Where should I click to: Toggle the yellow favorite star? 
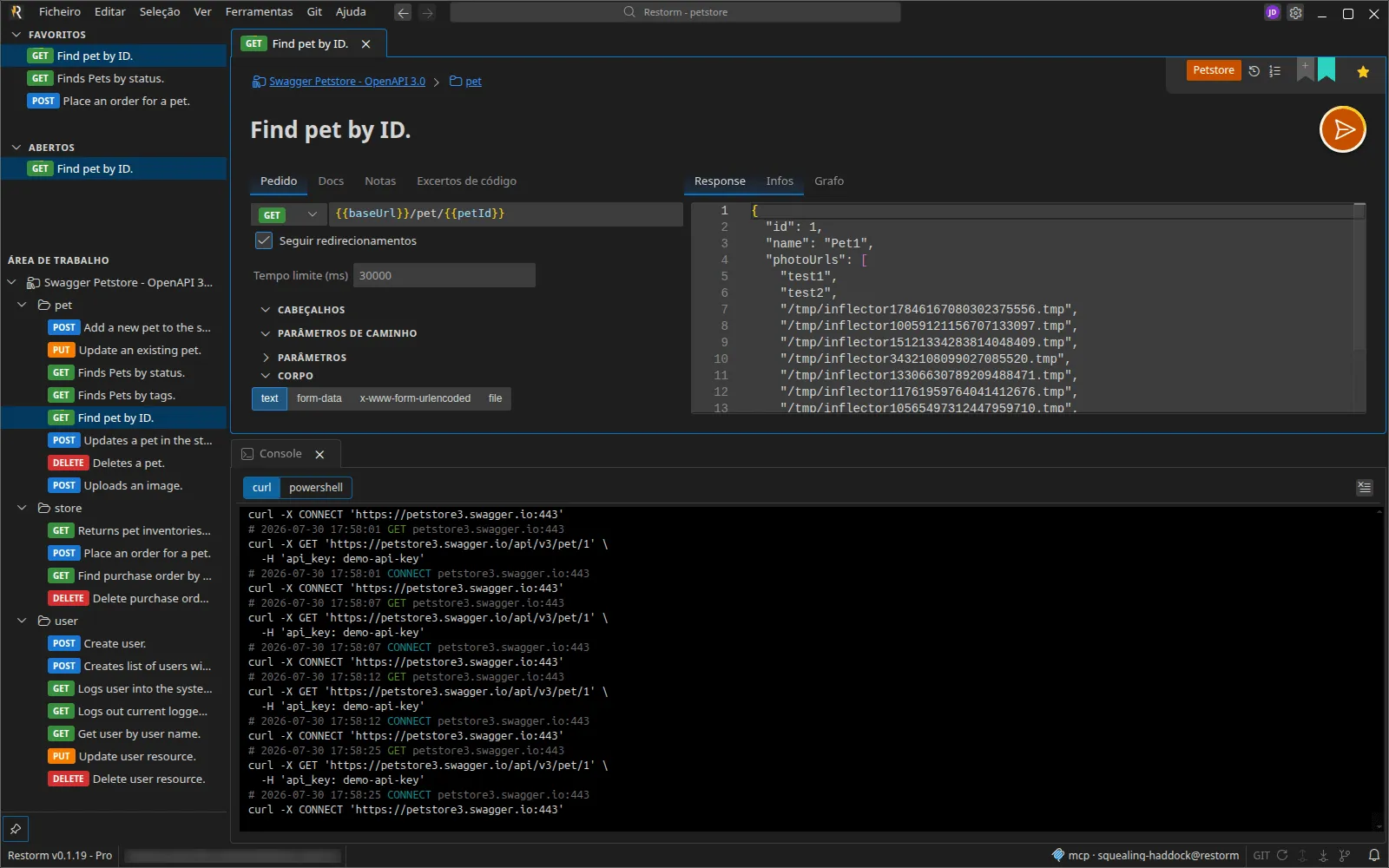(x=1363, y=72)
